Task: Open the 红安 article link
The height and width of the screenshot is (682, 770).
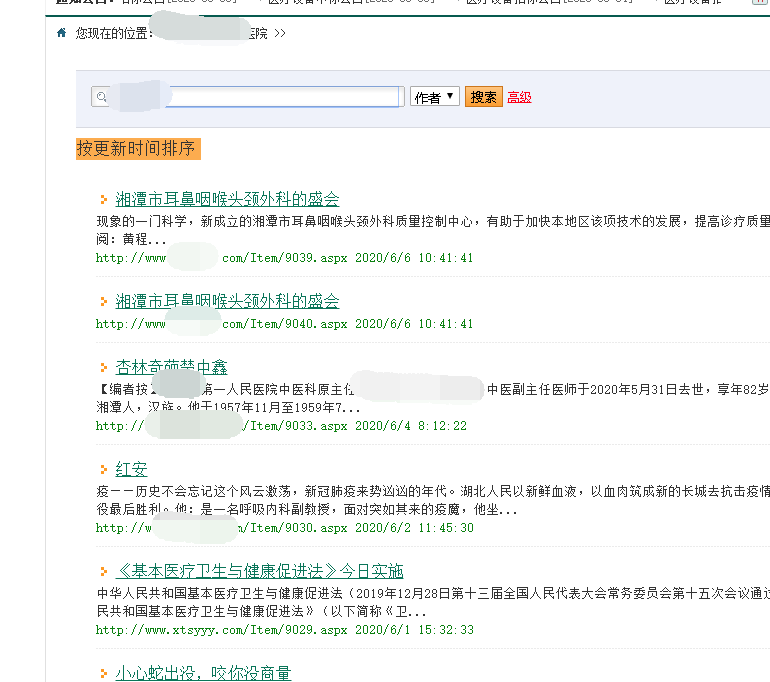Action: tap(131, 469)
